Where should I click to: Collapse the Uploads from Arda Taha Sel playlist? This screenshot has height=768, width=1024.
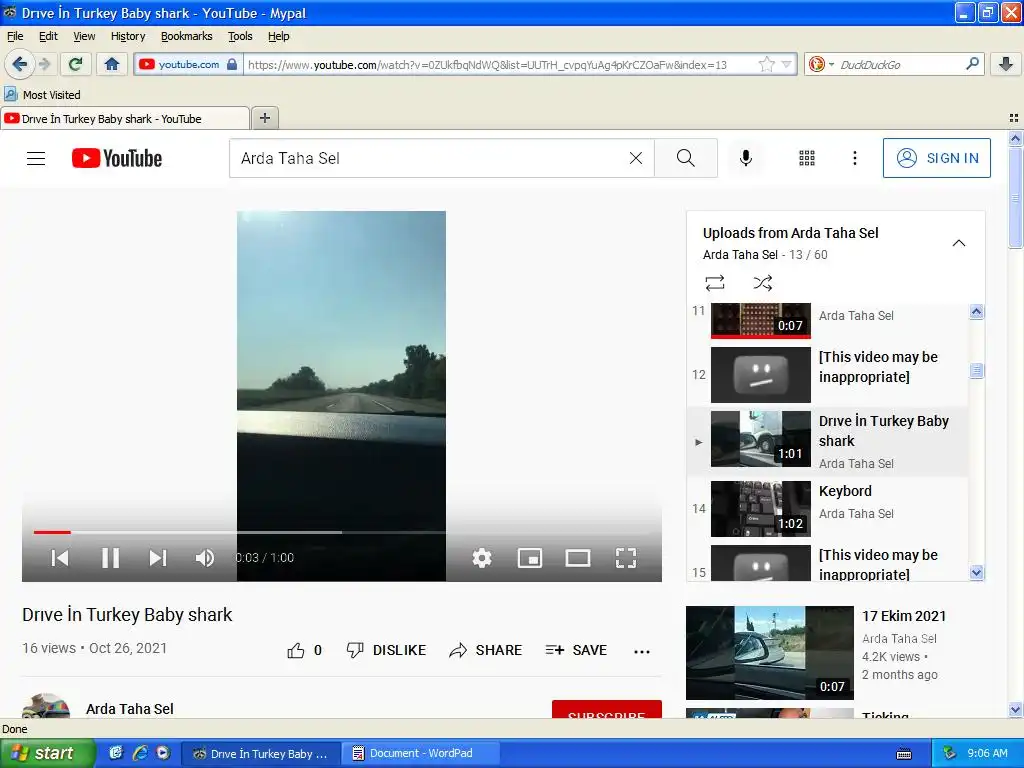(x=959, y=243)
